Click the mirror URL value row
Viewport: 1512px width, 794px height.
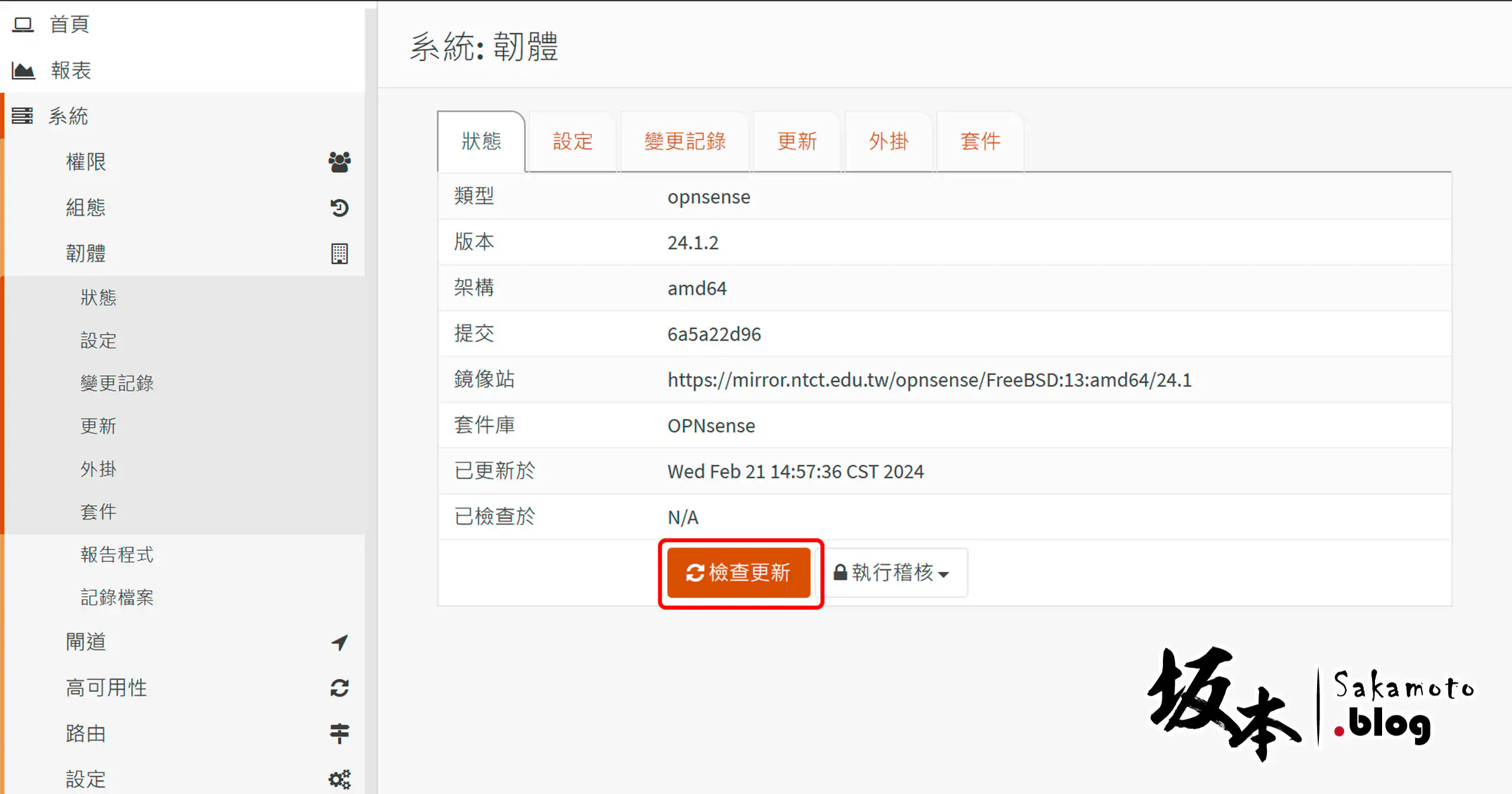(x=928, y=380)
